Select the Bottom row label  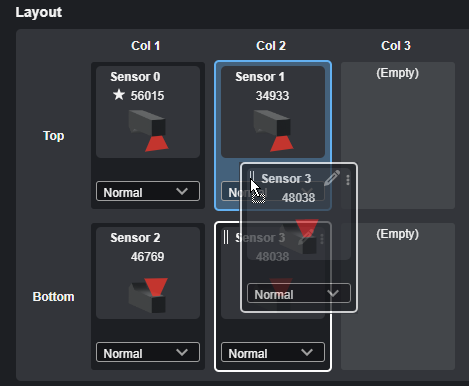(x=53, y=297)
